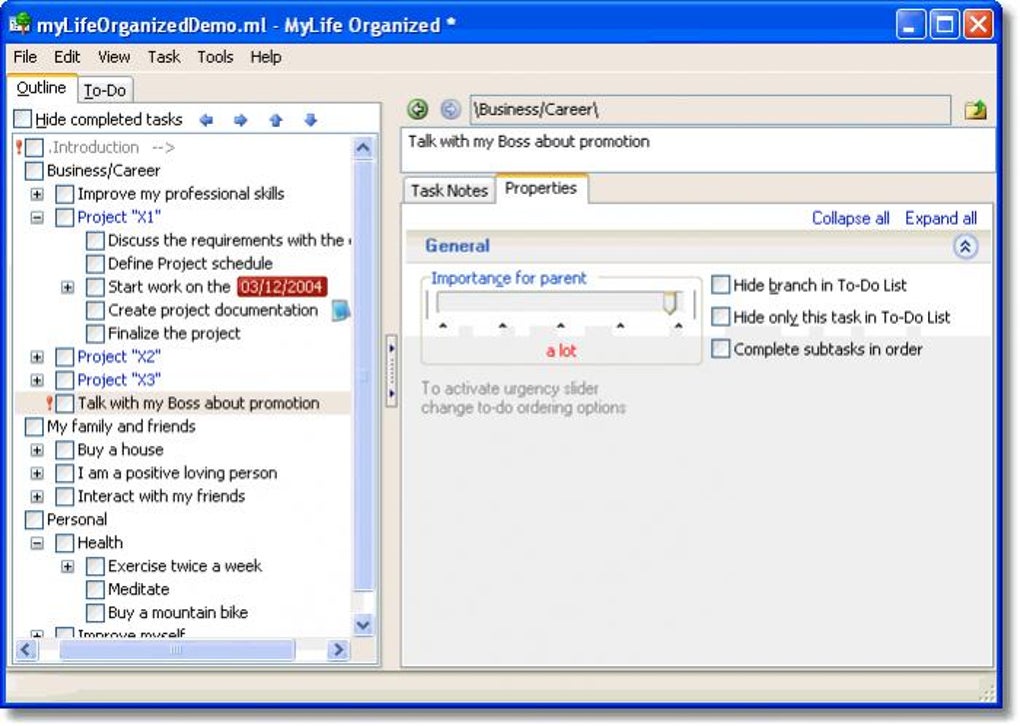Mark Finalize the project as complete

95,334
